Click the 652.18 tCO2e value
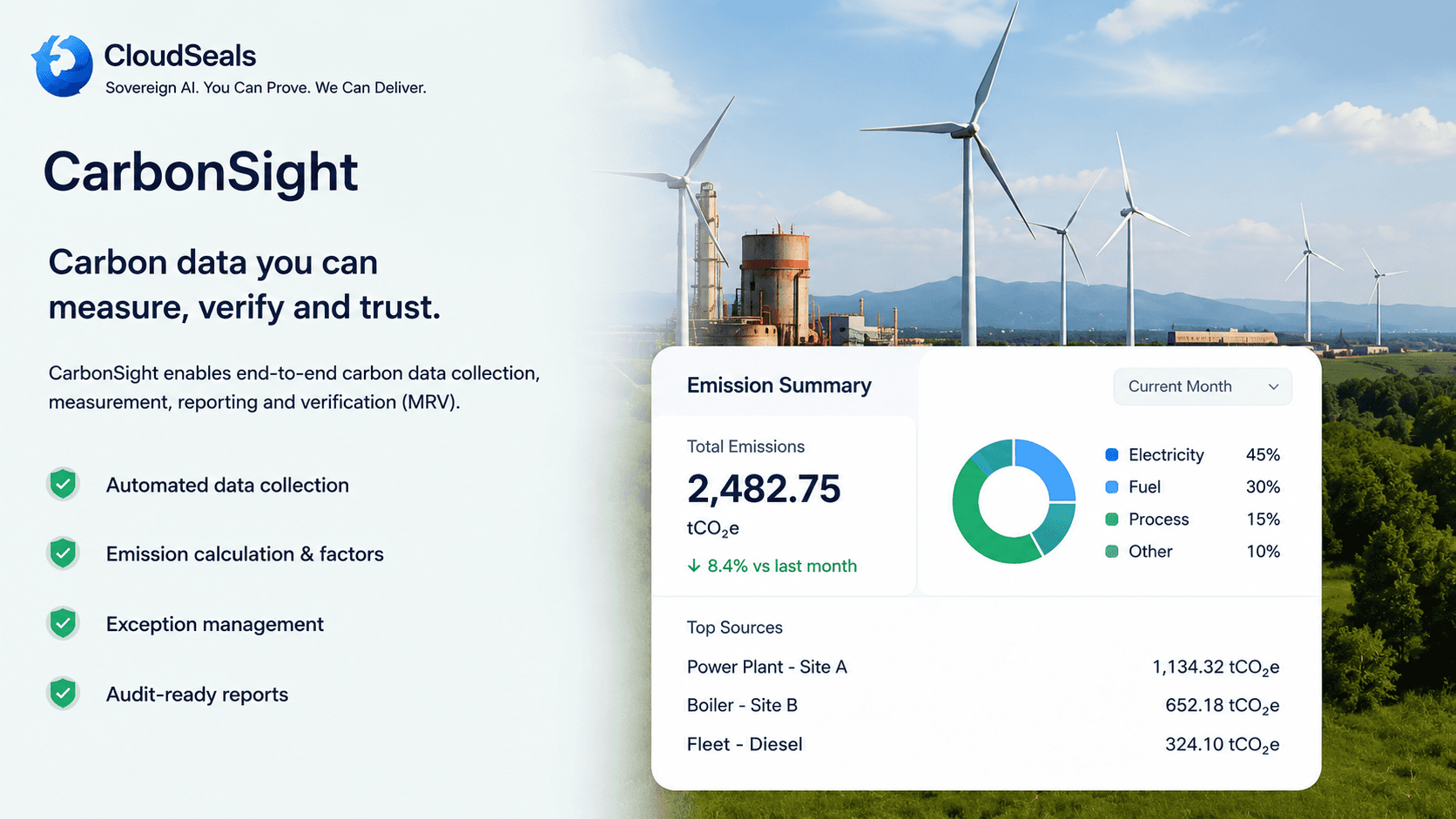The height and width of the screenshot is (819, 1456). [1223, 706]
